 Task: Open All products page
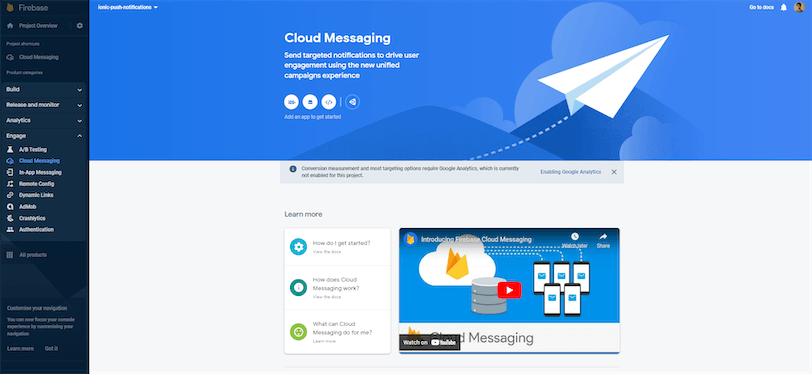pos(33,255)
